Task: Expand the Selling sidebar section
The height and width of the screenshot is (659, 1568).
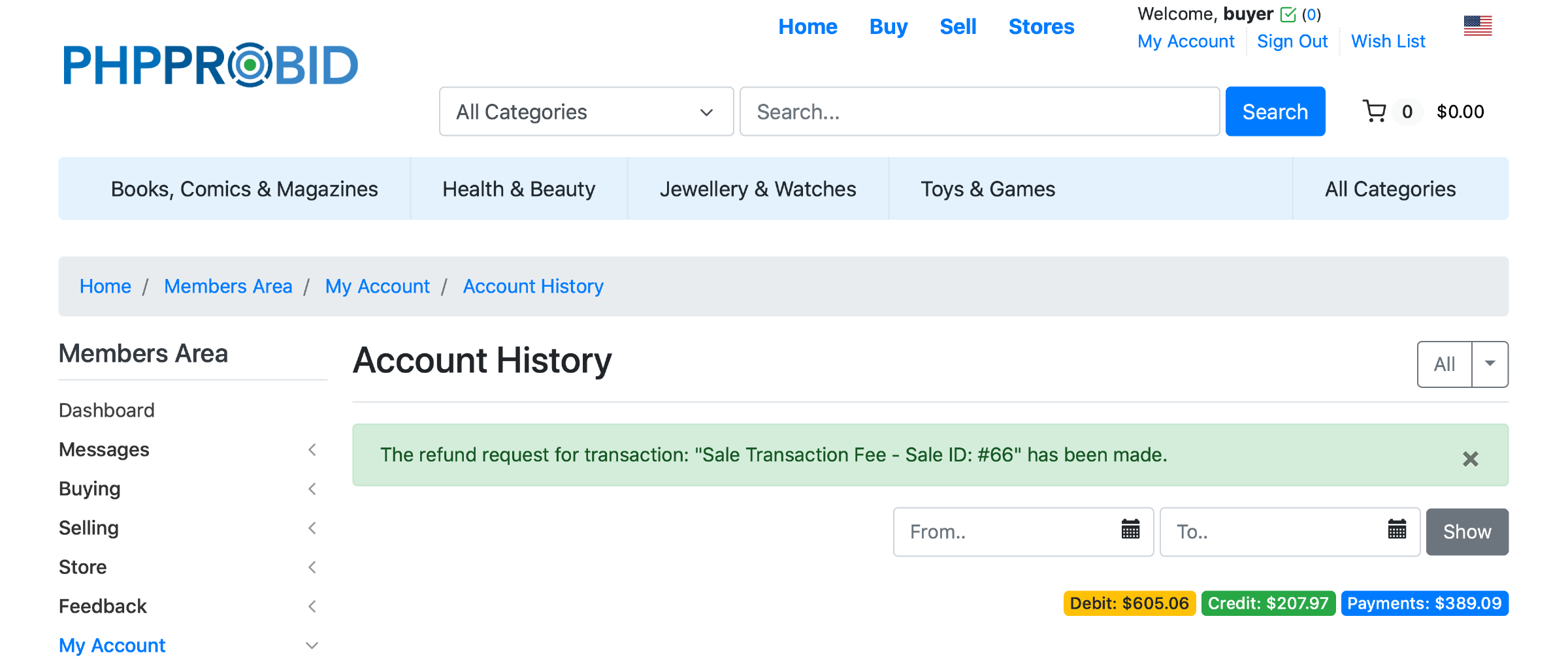Action: [312, 528]
